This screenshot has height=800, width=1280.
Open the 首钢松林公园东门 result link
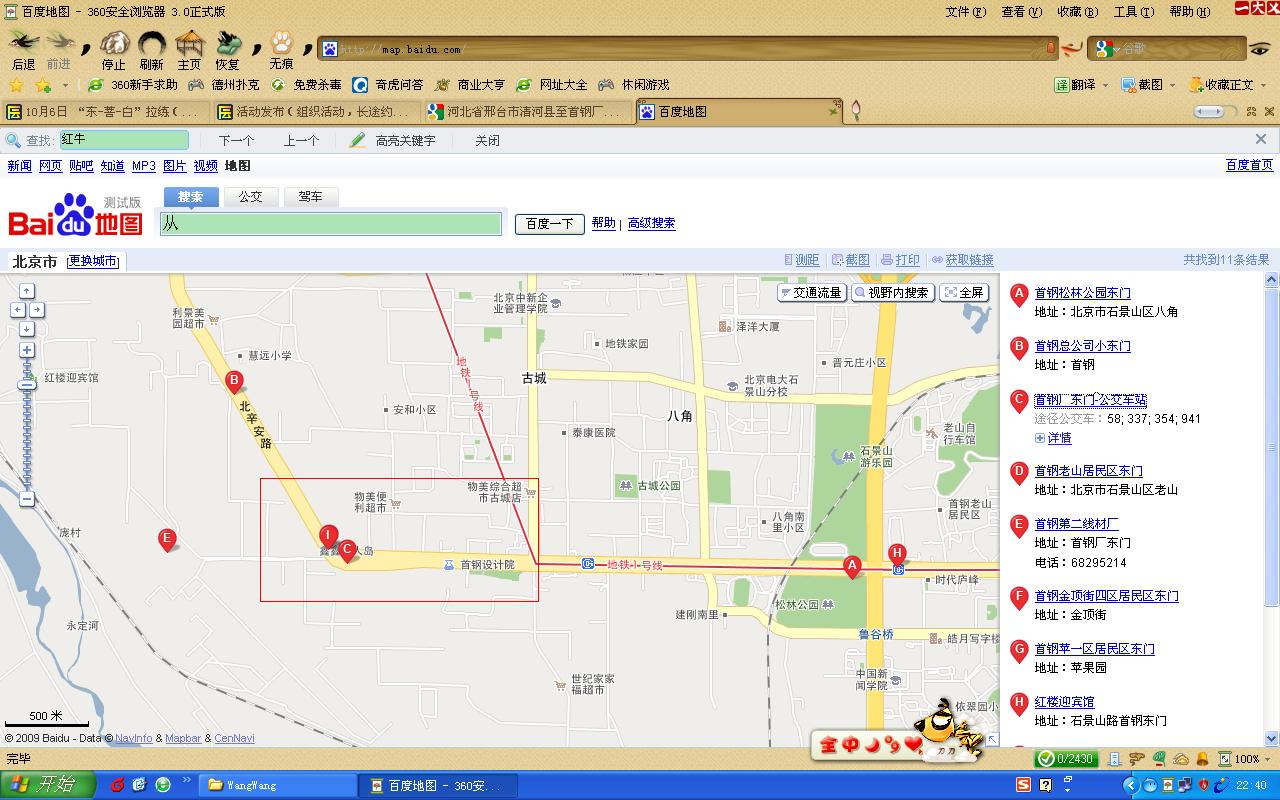tap(1082, 293)
